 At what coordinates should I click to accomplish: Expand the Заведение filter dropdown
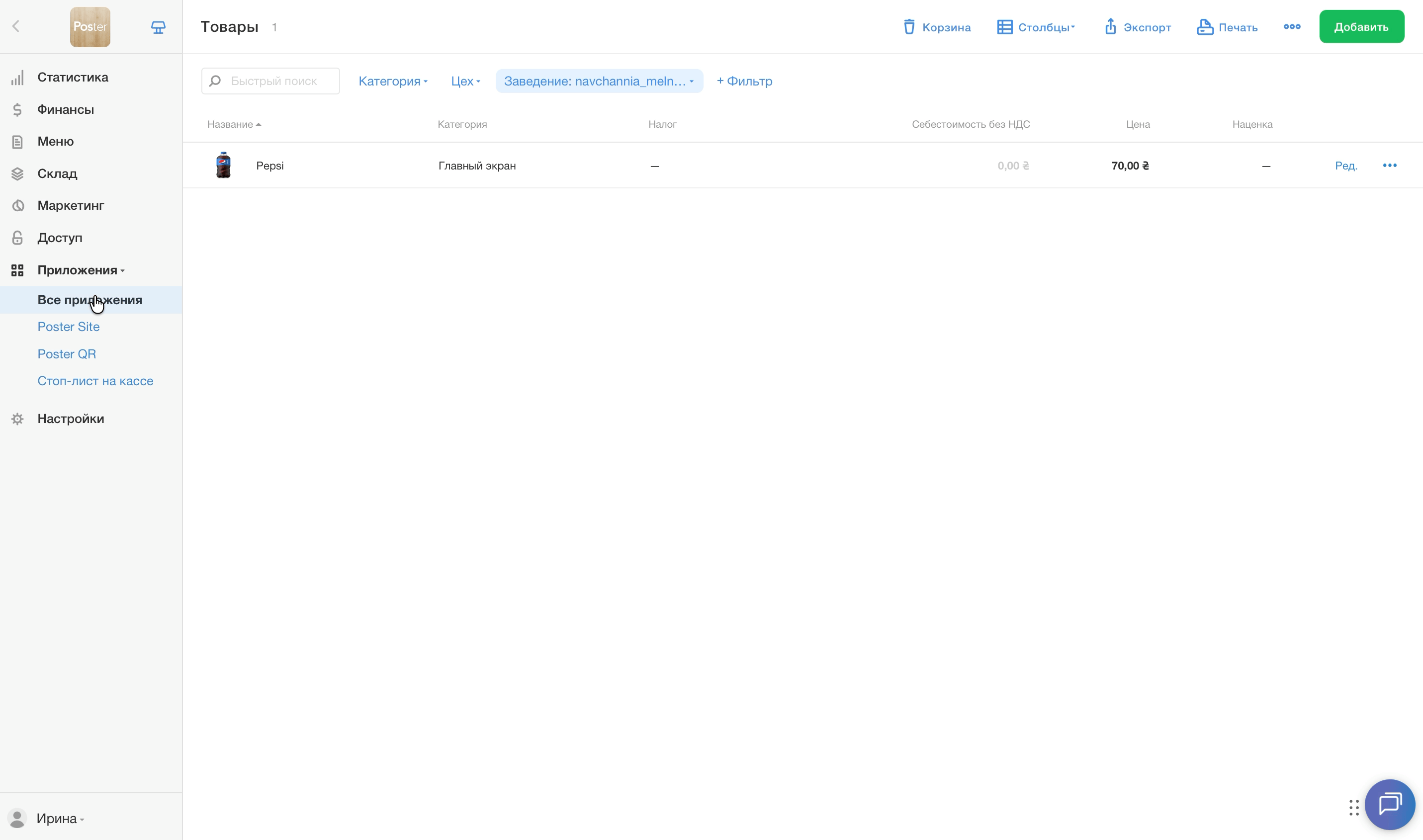(x=599, y=82)
